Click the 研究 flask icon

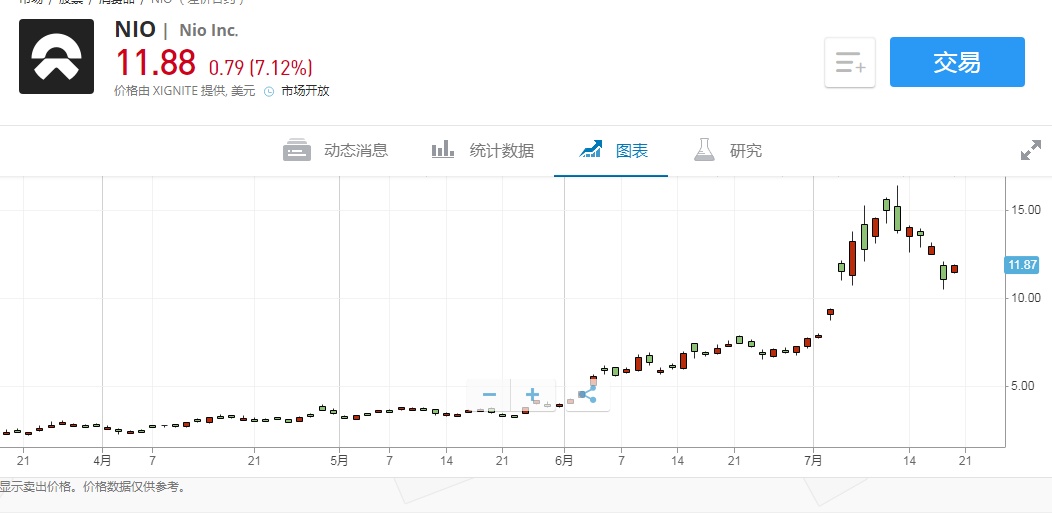point(705,151)
